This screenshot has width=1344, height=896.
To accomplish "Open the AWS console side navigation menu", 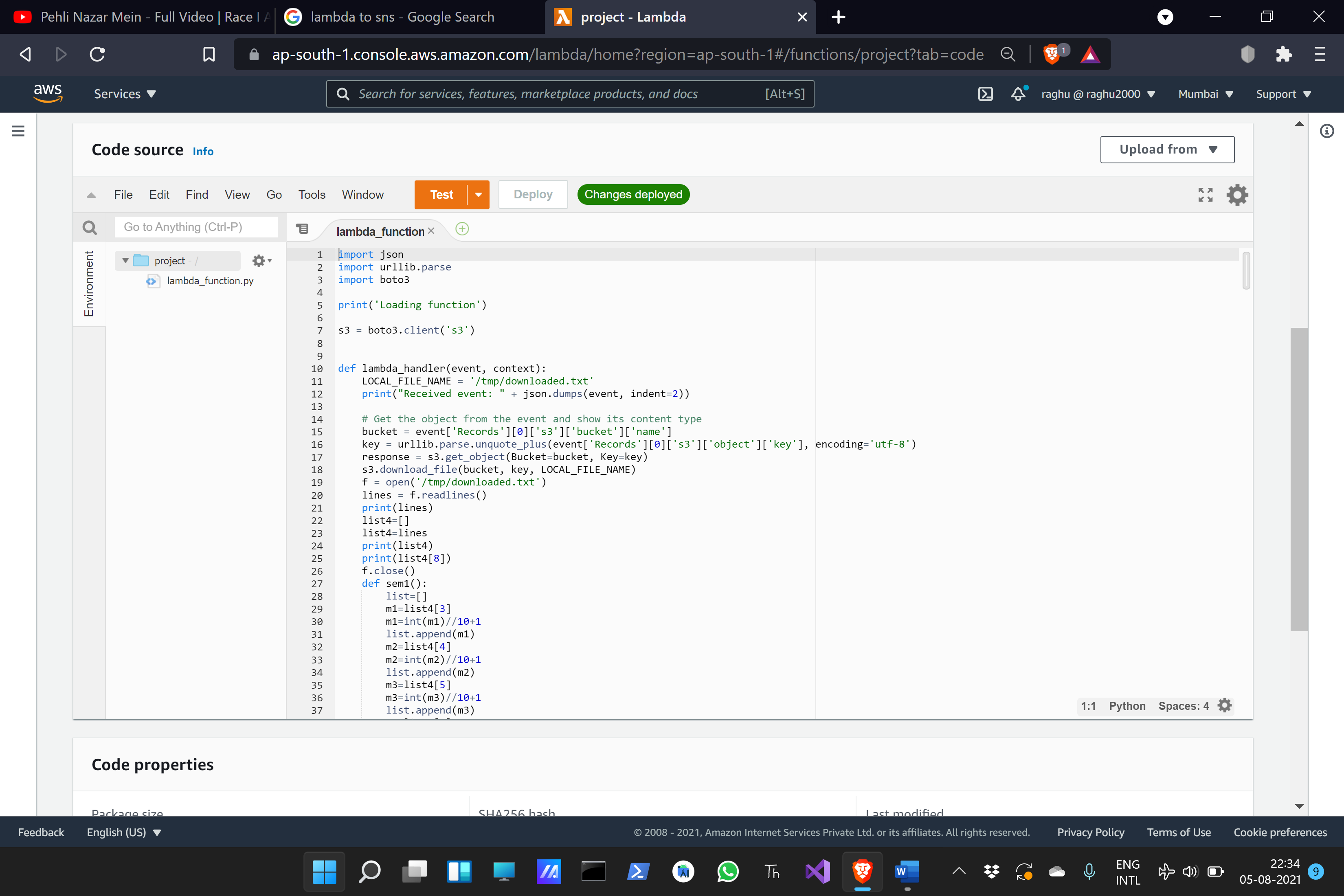I will (x=18, y=131).
